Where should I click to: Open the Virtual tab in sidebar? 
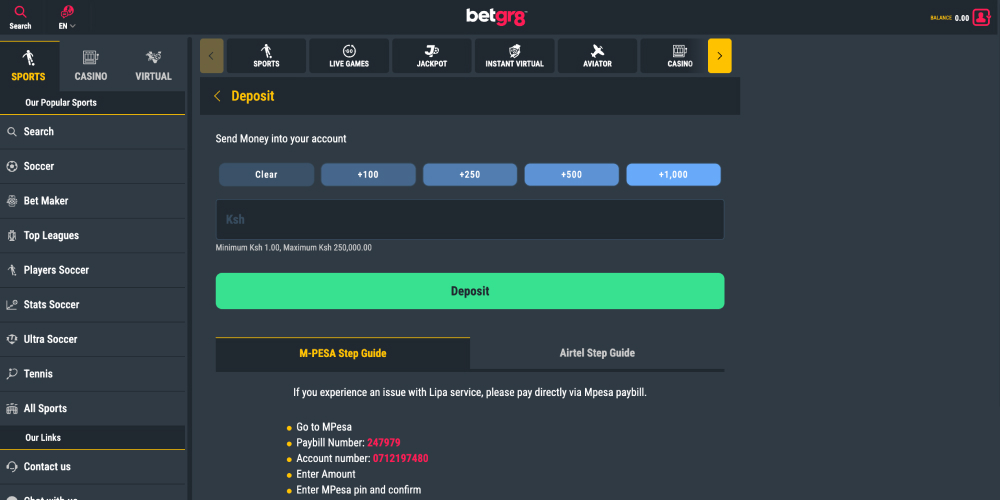(153, 66)
